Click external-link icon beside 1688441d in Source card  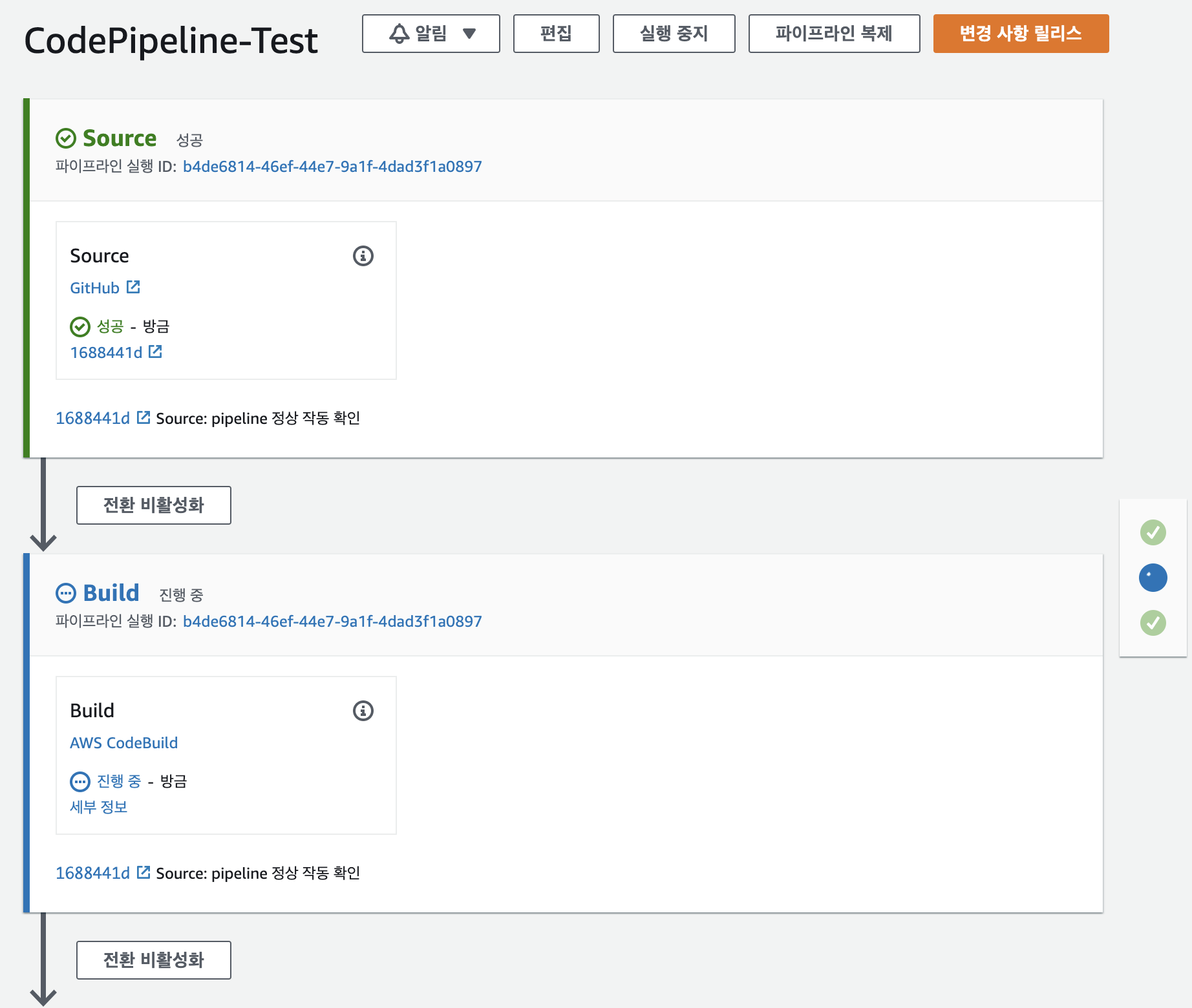point(155,352)
